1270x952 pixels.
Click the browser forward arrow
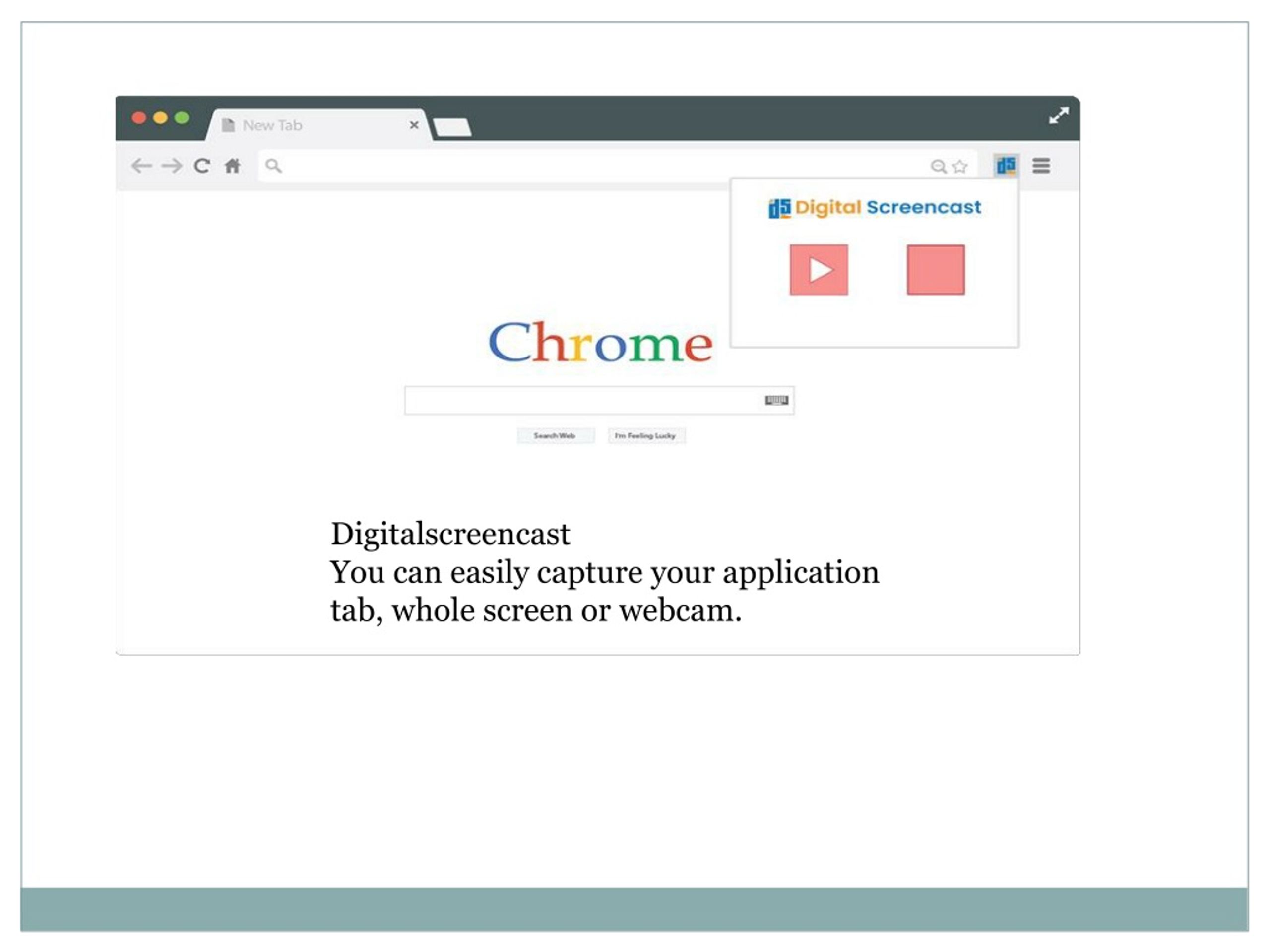pos(172,167)
